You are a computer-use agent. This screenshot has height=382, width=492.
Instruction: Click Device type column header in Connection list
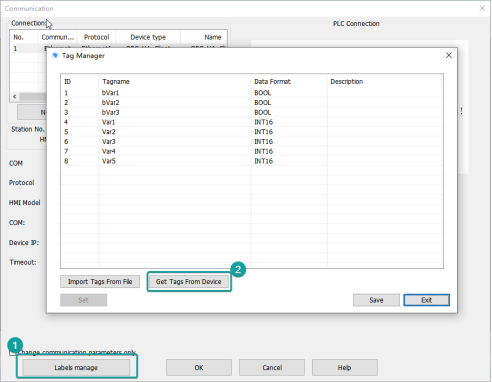tap(148, 37)
